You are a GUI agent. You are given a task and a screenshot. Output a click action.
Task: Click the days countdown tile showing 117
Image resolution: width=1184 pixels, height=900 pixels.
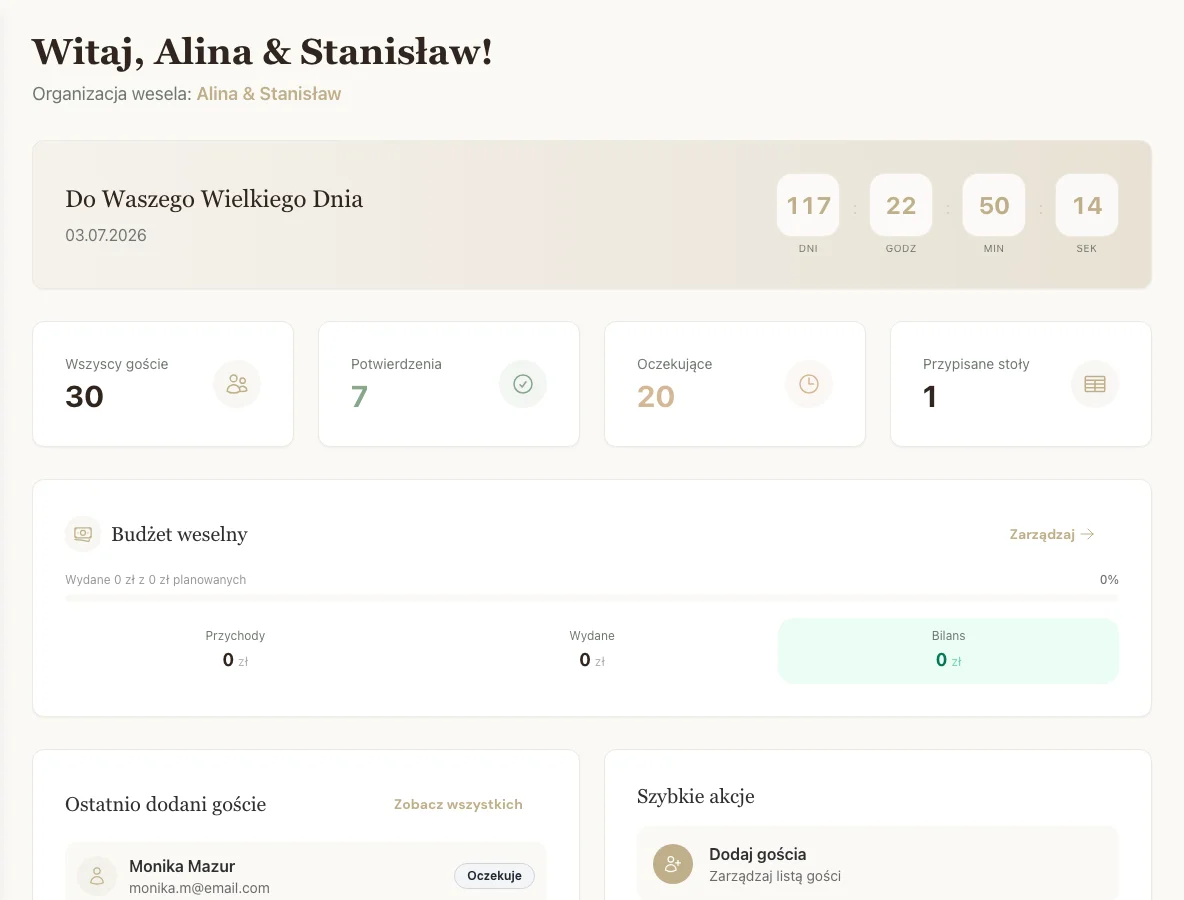[808, 205]
